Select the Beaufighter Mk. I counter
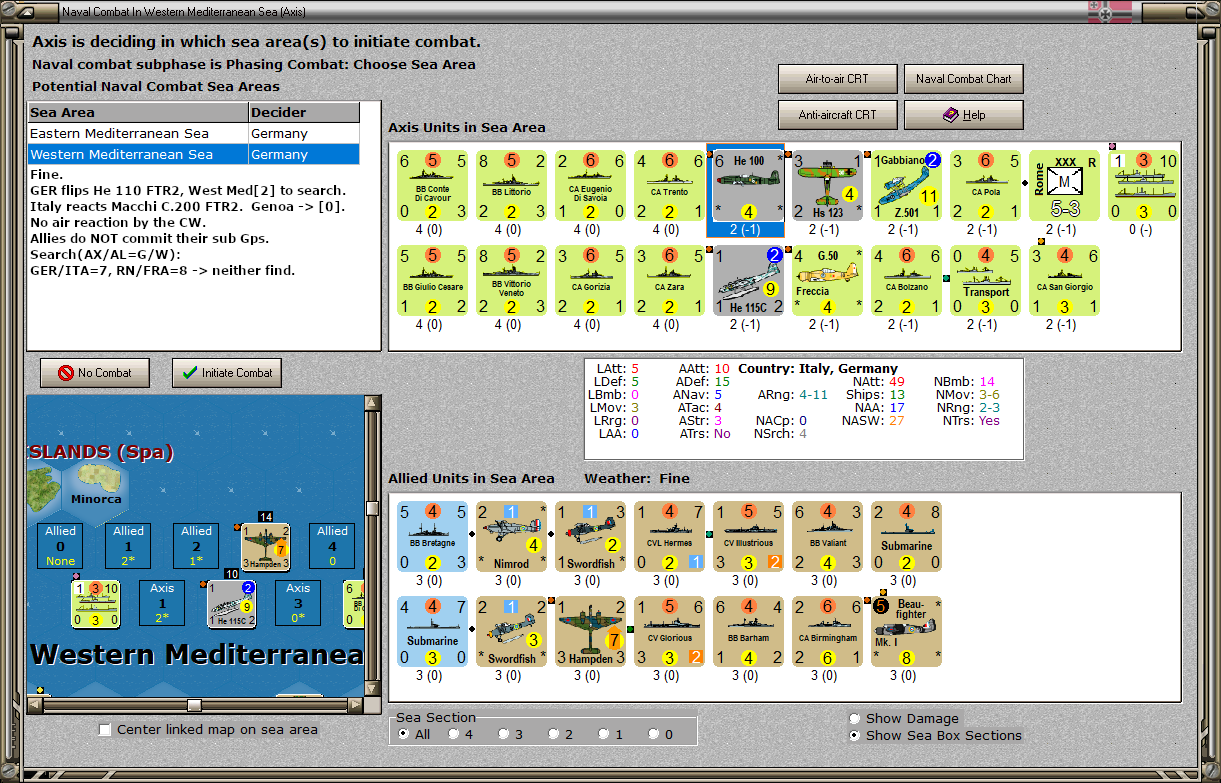 906,632
